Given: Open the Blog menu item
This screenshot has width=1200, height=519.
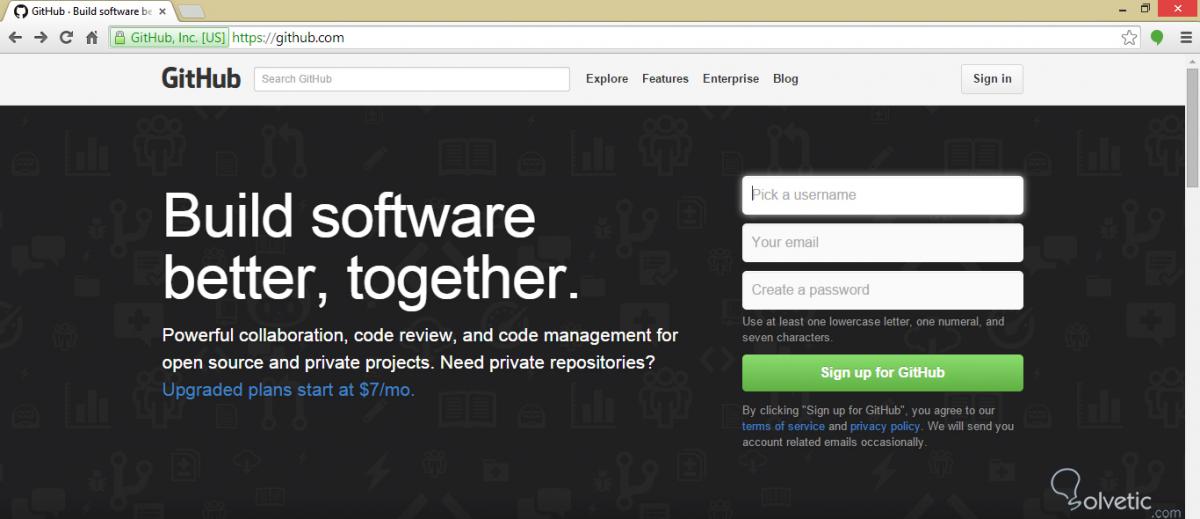Looking at the screenshot, I should (x=786, y=79).
